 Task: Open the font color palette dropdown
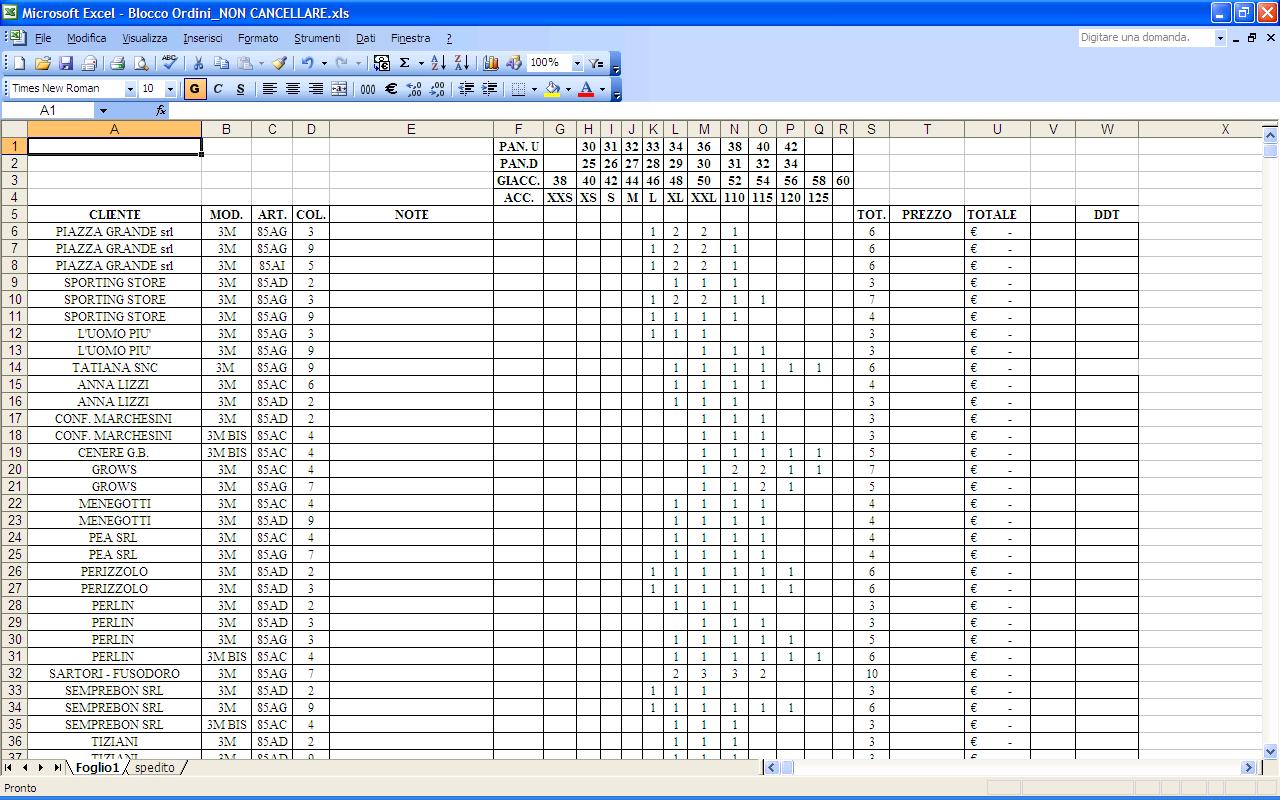click(x=602, y=89)
